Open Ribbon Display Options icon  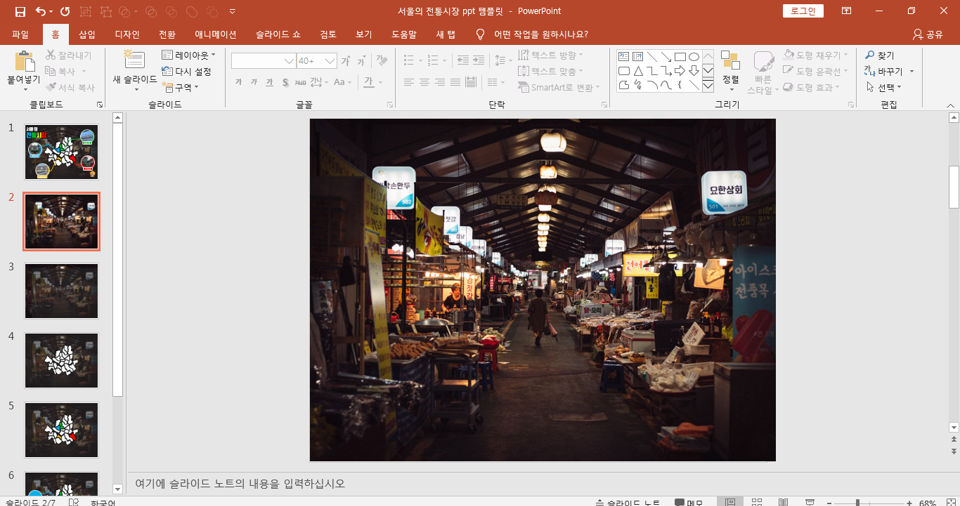pyautogui.click(x=846, y=11)
